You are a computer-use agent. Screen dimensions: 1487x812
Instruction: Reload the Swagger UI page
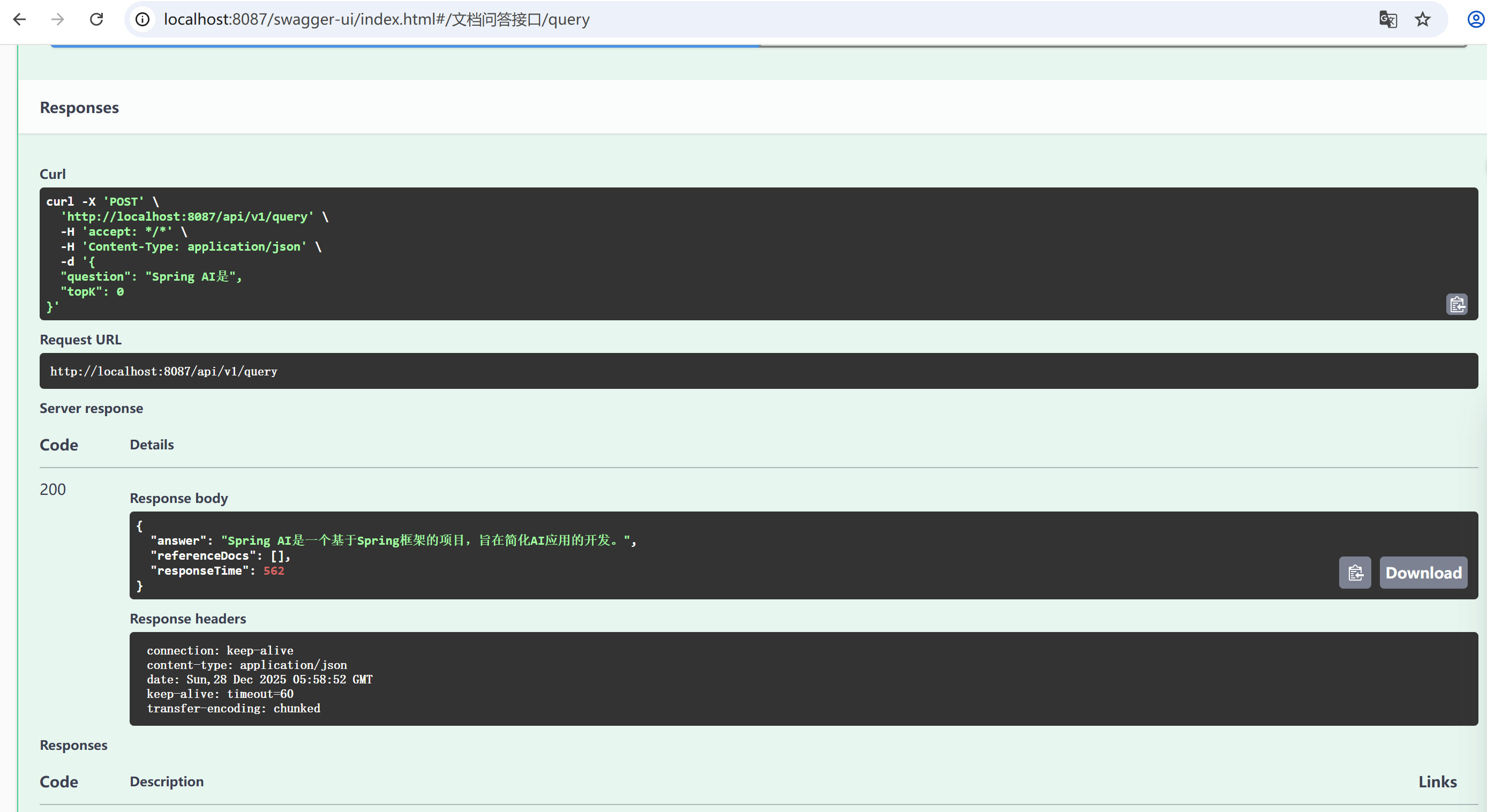pos(96,19)
